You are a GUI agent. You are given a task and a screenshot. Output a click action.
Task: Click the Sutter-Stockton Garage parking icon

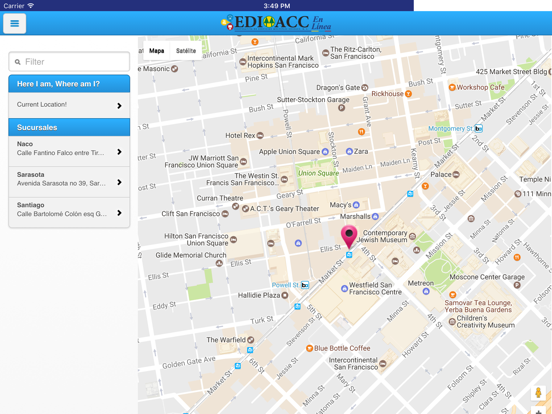(x=341, y=108)
